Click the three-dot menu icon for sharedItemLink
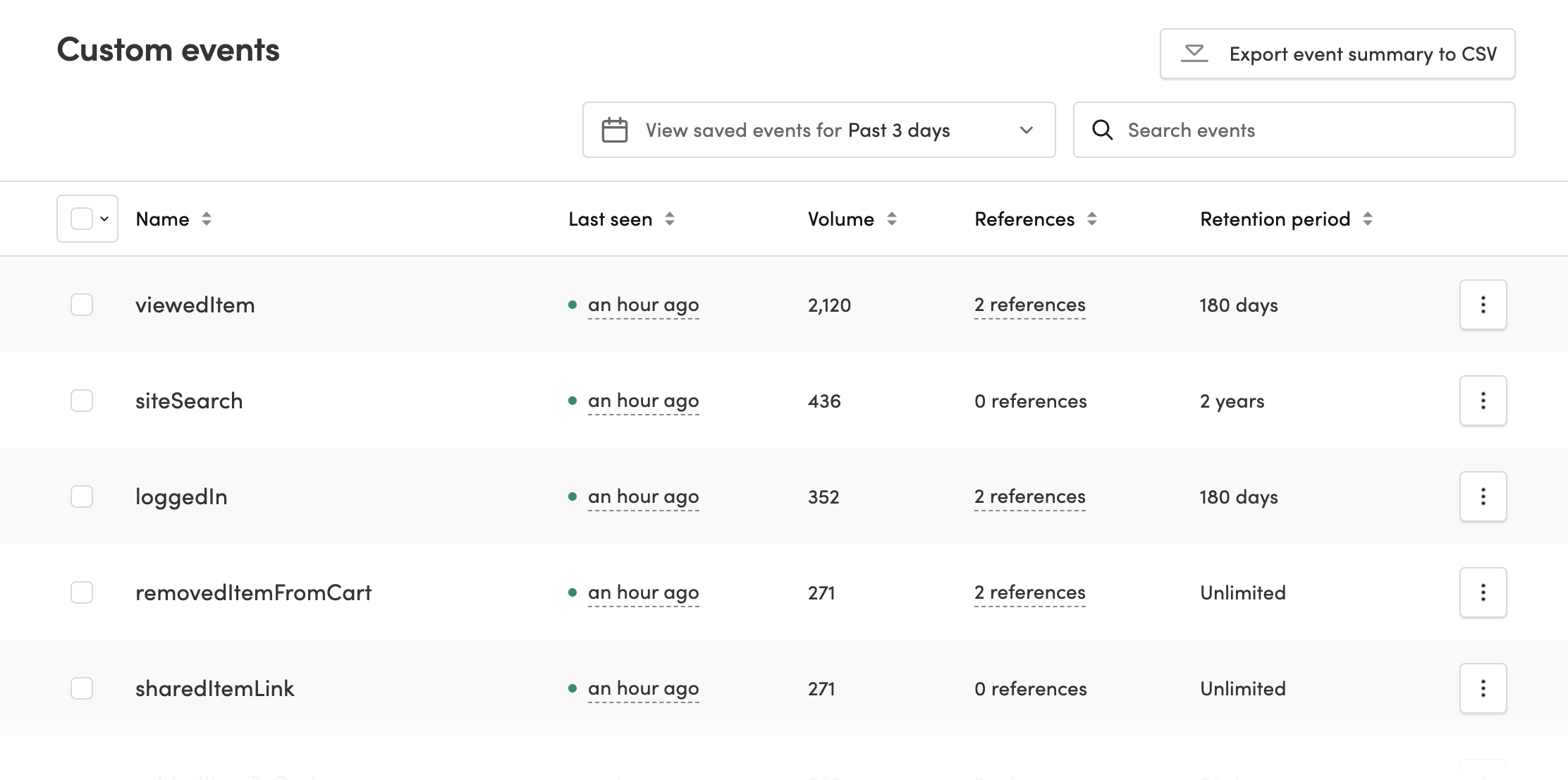The height and width of the screenshot is (780, 1568). (x=1484, y=688)
